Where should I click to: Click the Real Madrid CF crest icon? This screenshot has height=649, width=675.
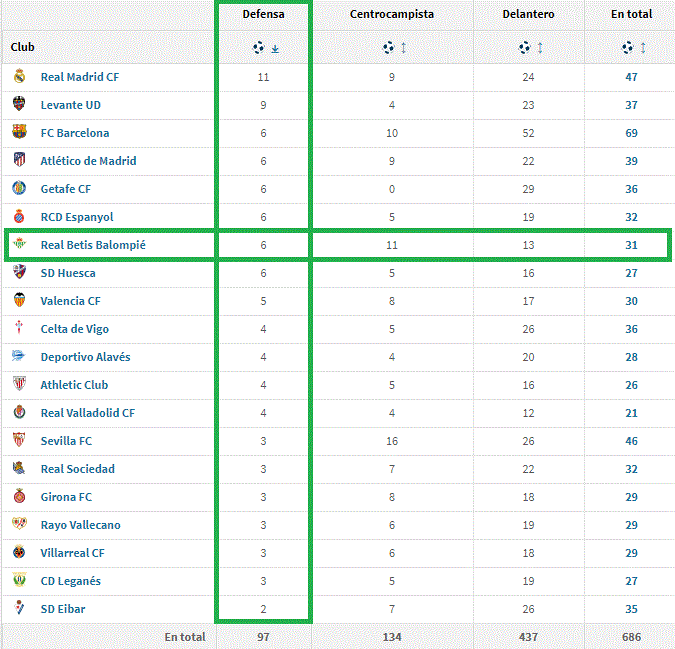coord(19,77)
